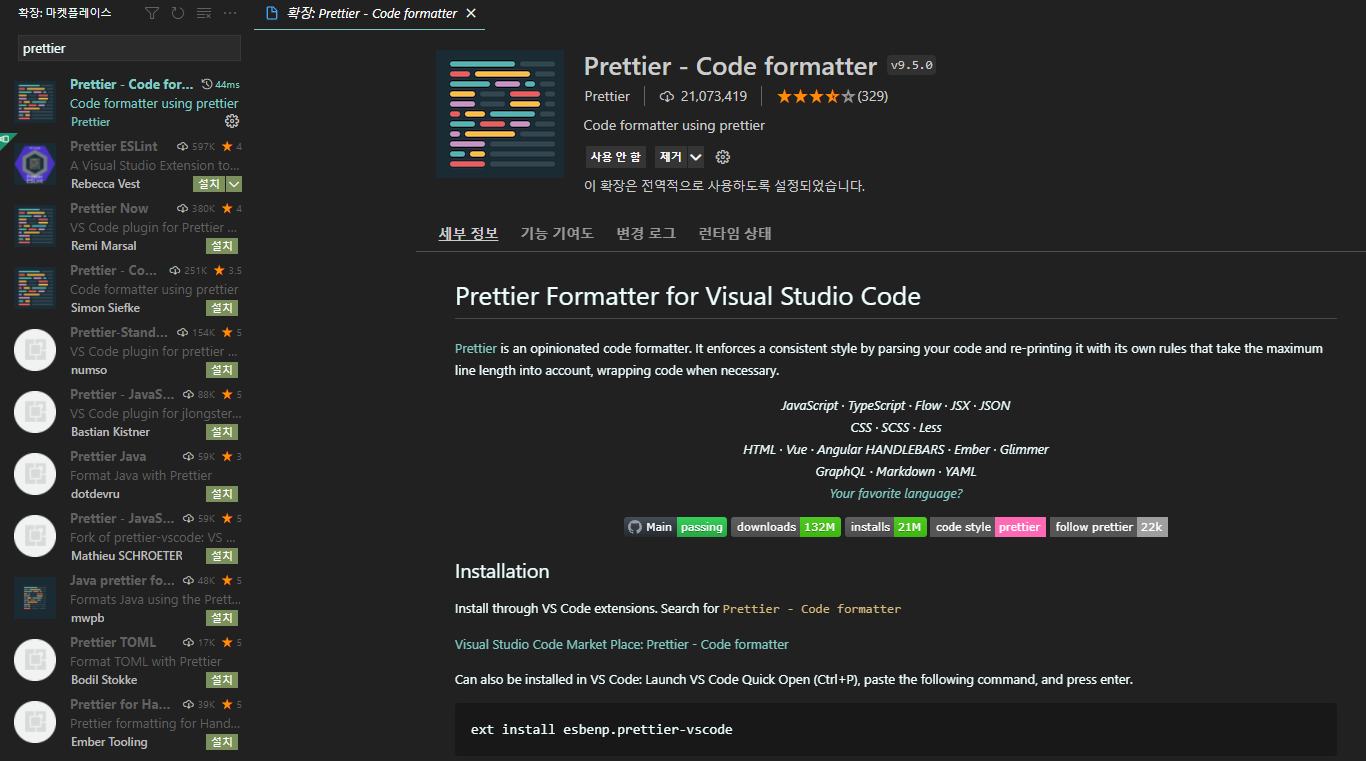Switch to the 기능 기여도 tab

pos(557,233)
